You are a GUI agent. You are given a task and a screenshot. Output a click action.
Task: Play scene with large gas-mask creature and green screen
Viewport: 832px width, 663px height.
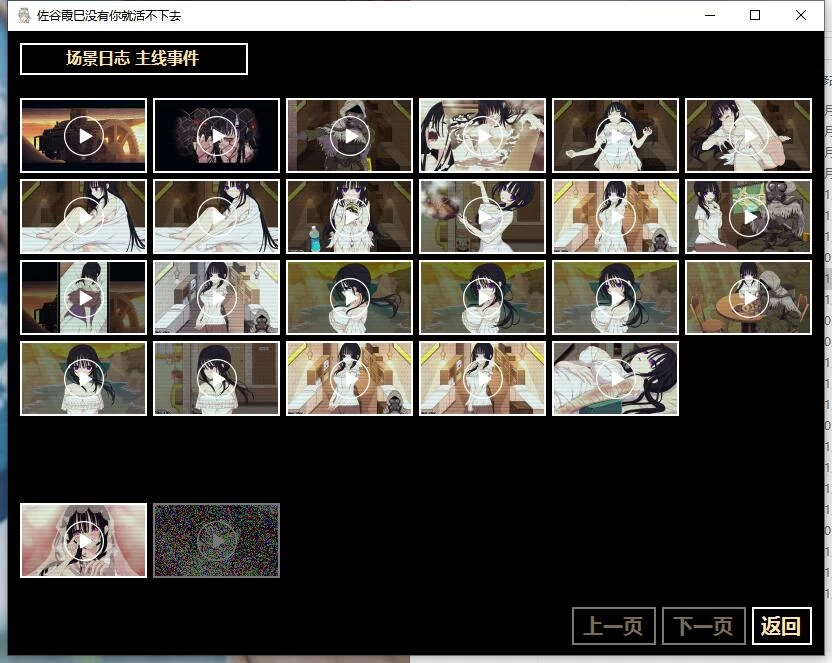pyautogui.click(x=748, y=216)
